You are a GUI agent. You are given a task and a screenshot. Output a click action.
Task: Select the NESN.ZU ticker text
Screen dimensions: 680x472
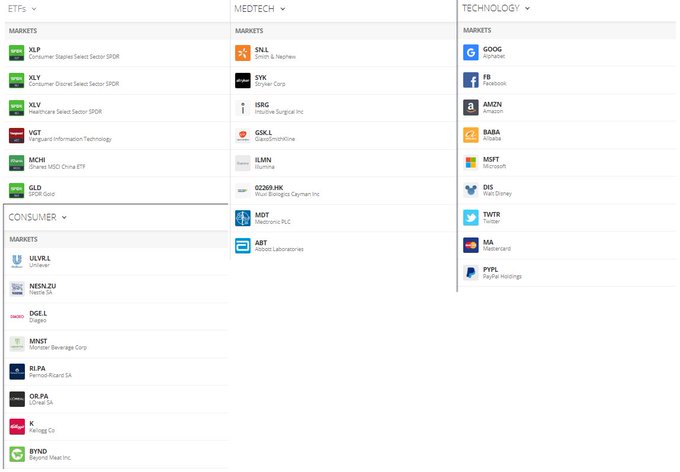coord(42,286)
